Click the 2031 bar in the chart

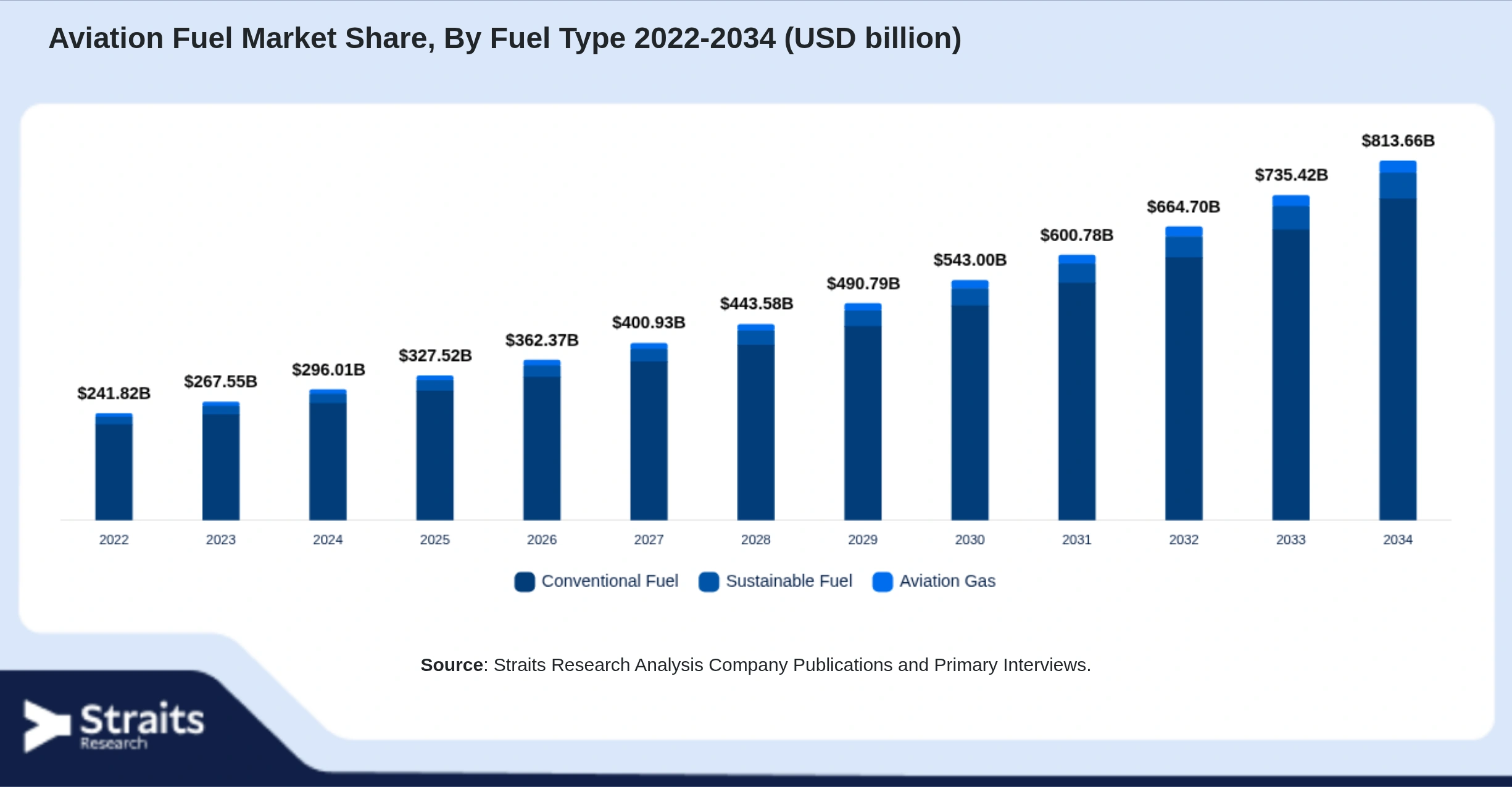(x=1076, y=388)
